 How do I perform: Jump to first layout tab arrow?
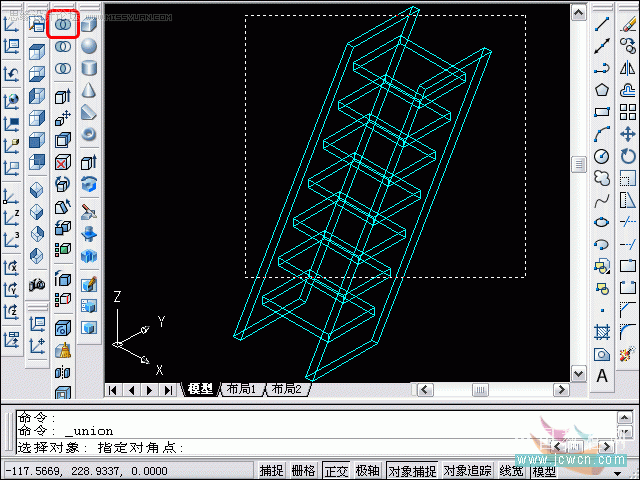click(113, 390)
